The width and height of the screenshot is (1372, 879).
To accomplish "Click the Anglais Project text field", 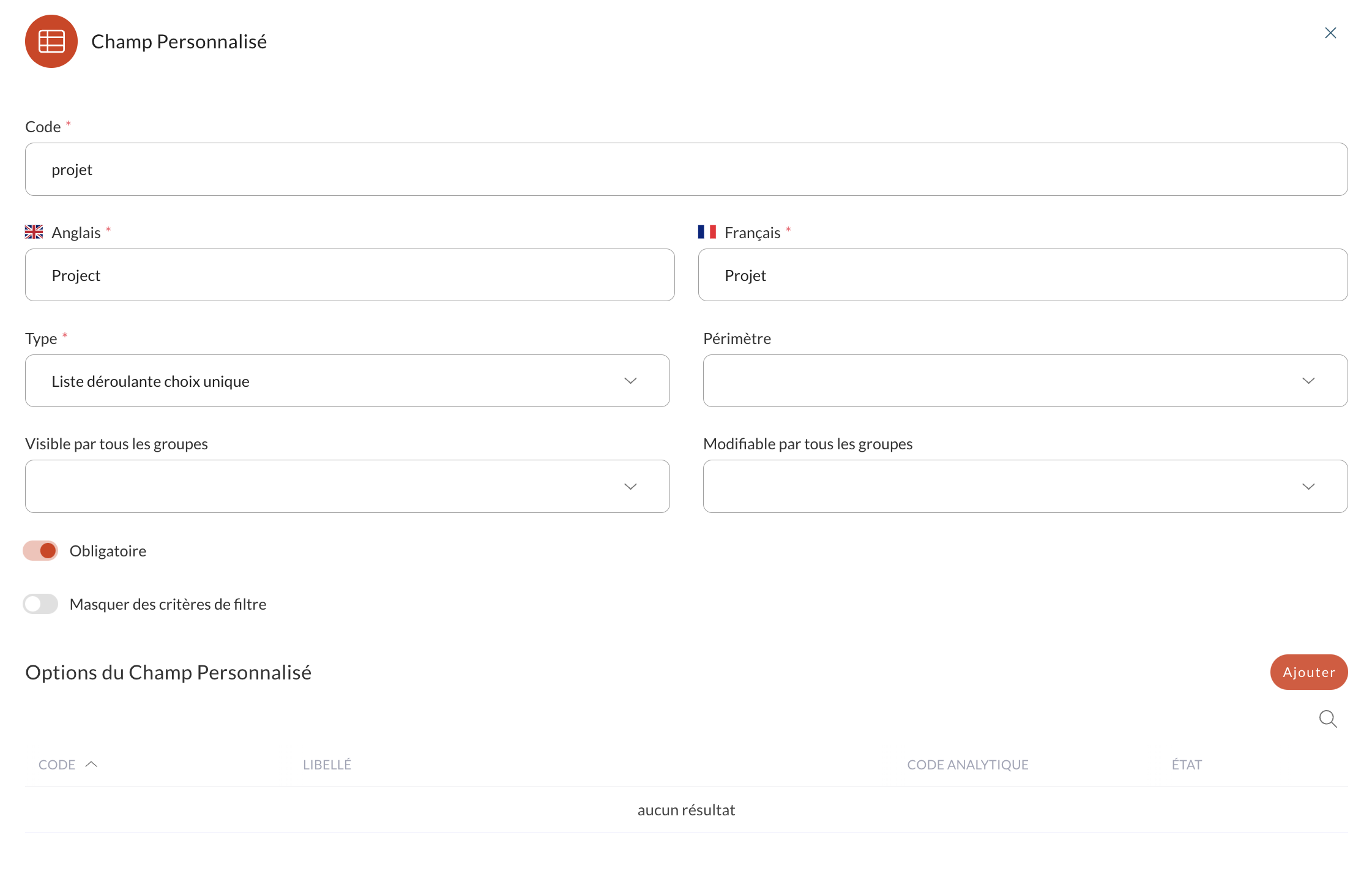I will click(x=349, y=274).
